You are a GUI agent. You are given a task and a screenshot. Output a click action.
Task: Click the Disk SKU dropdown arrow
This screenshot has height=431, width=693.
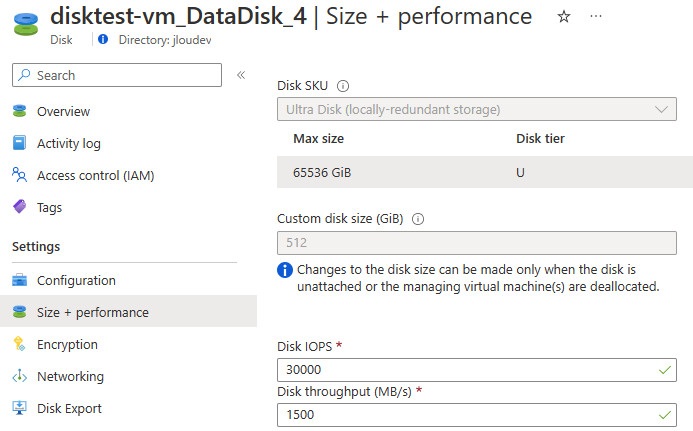pos(661,109)
